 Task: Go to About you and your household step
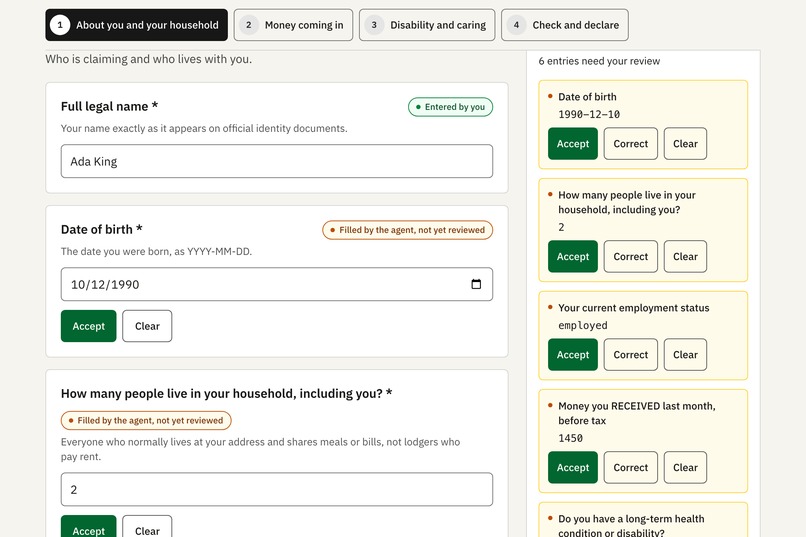(136, 25)
